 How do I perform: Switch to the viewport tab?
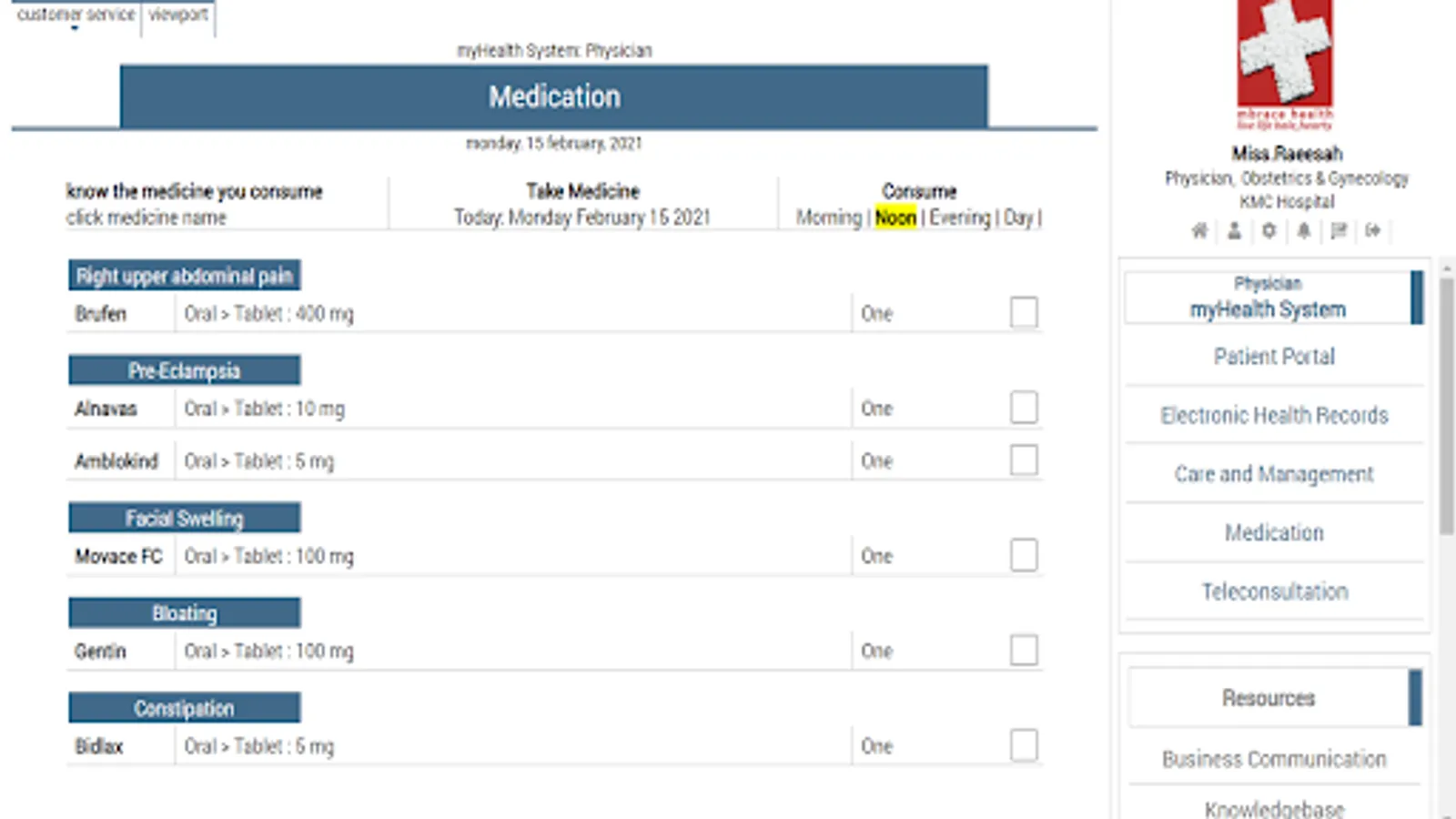pyautogui.click(x=178, y=15)
